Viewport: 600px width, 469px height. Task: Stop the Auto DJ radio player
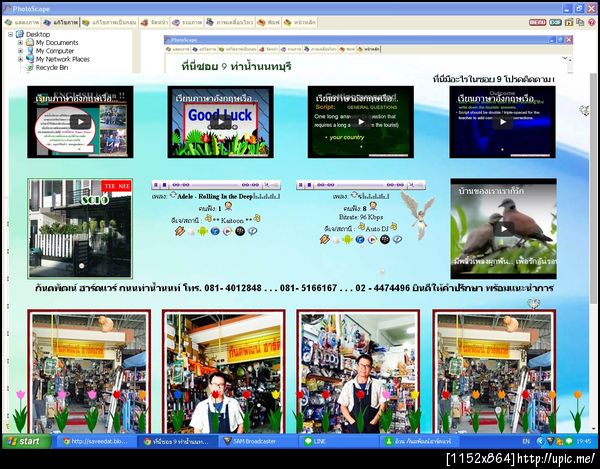[309, 185]
